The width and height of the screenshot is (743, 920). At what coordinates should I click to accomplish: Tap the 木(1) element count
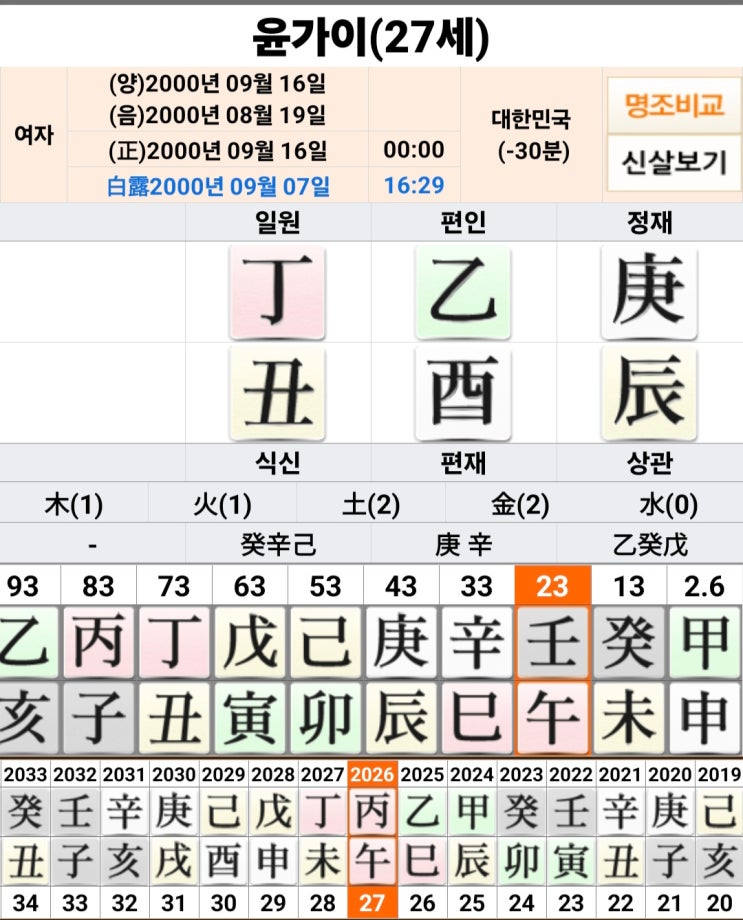[x=74, y=504]
